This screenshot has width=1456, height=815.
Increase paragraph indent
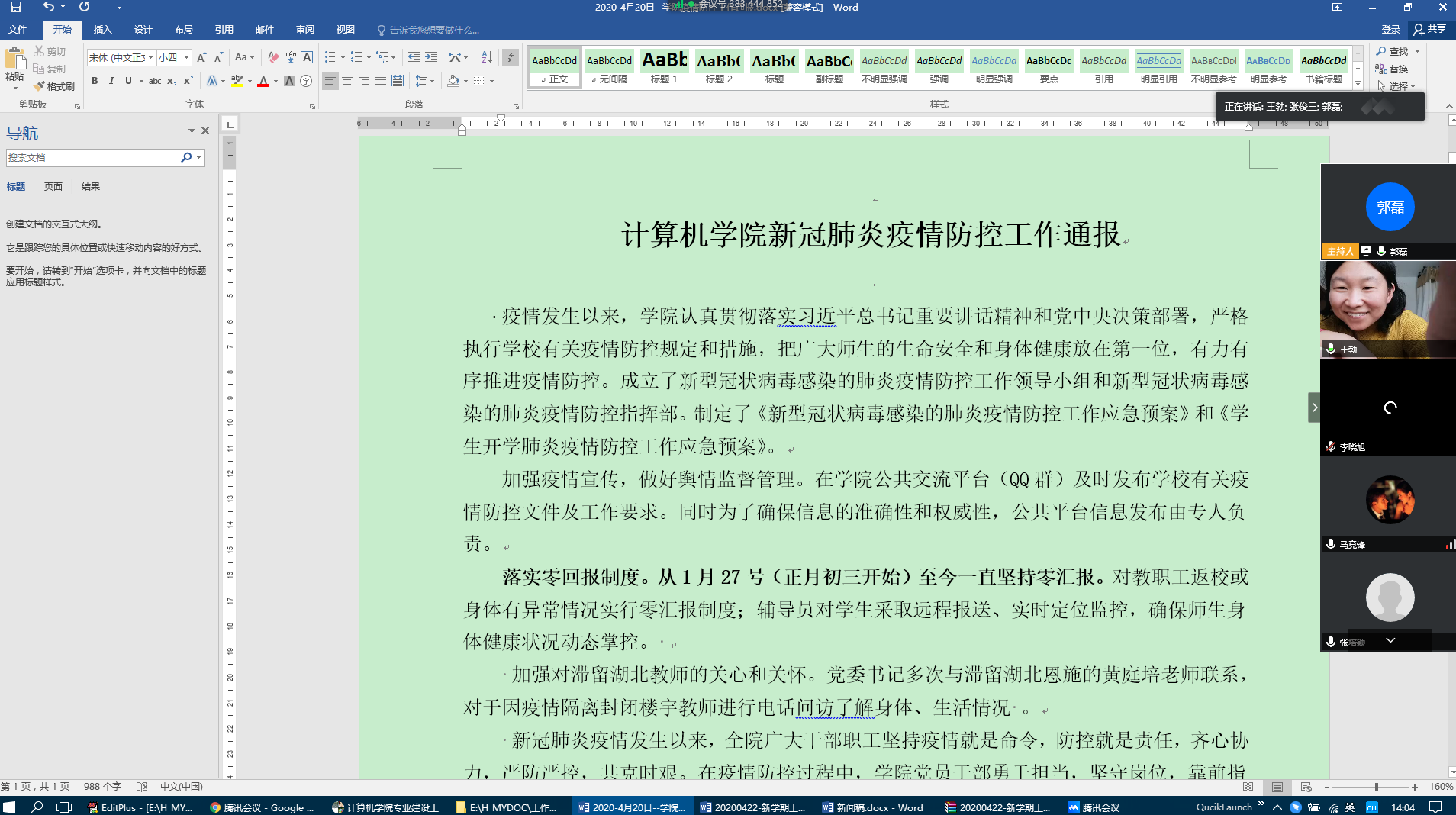tap(431, 57)
